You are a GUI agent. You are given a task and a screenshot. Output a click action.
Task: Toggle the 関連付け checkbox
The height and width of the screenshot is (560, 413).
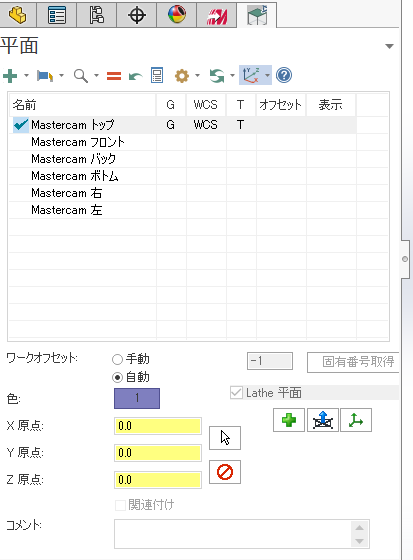120,505
